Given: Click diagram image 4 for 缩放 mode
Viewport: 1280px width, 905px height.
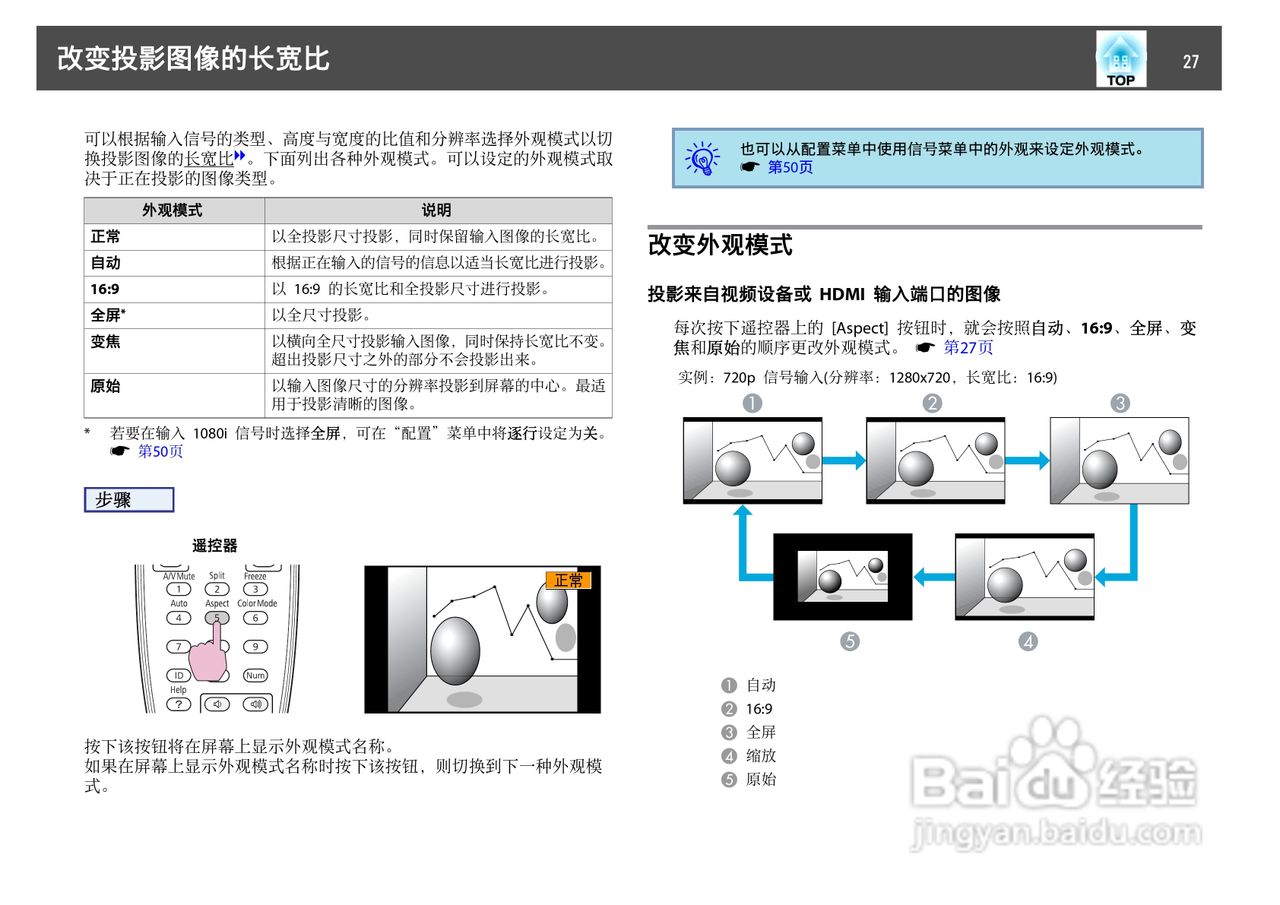Looking at the screenshot, I should (1025, 576).
